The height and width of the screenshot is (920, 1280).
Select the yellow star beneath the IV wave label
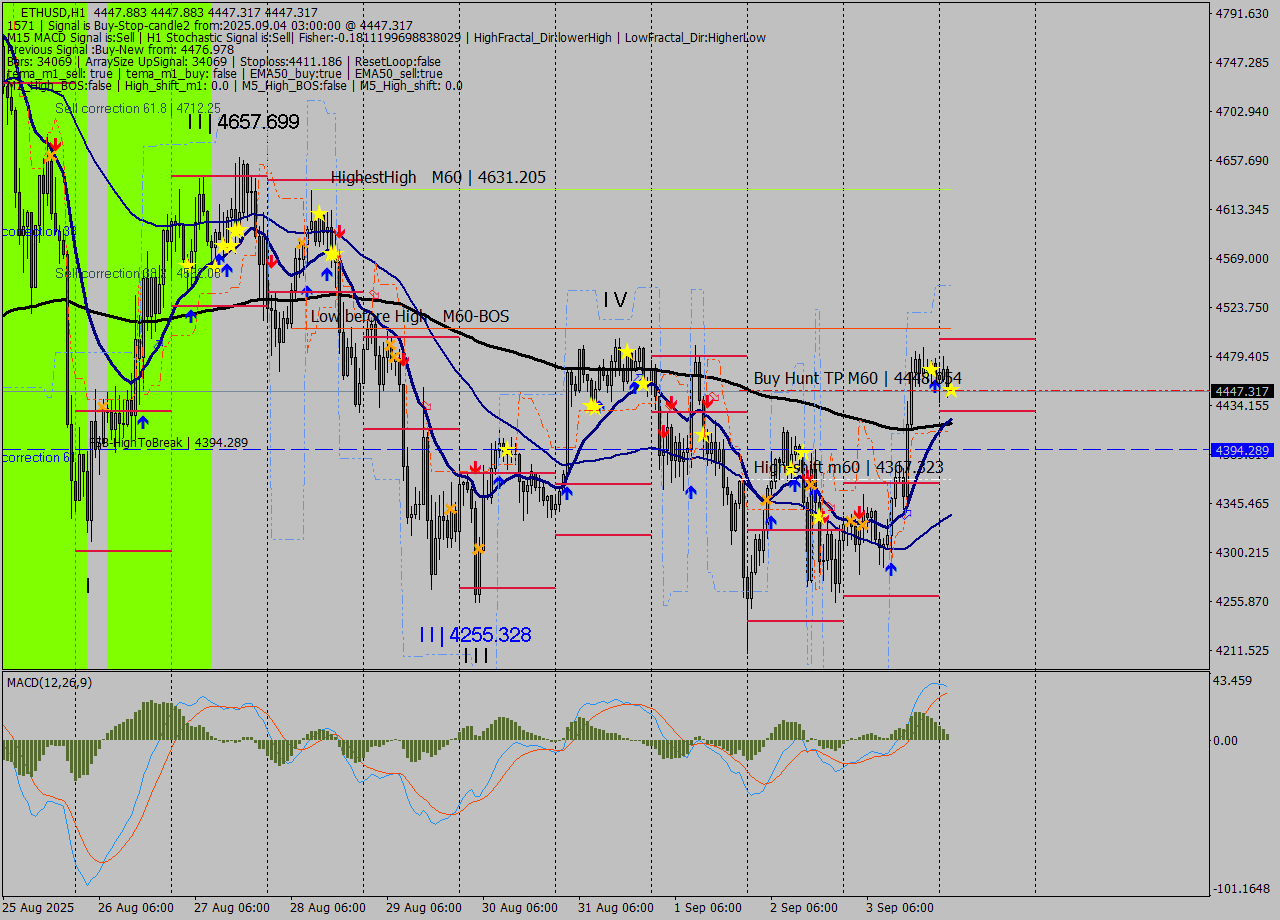[627, 351]
